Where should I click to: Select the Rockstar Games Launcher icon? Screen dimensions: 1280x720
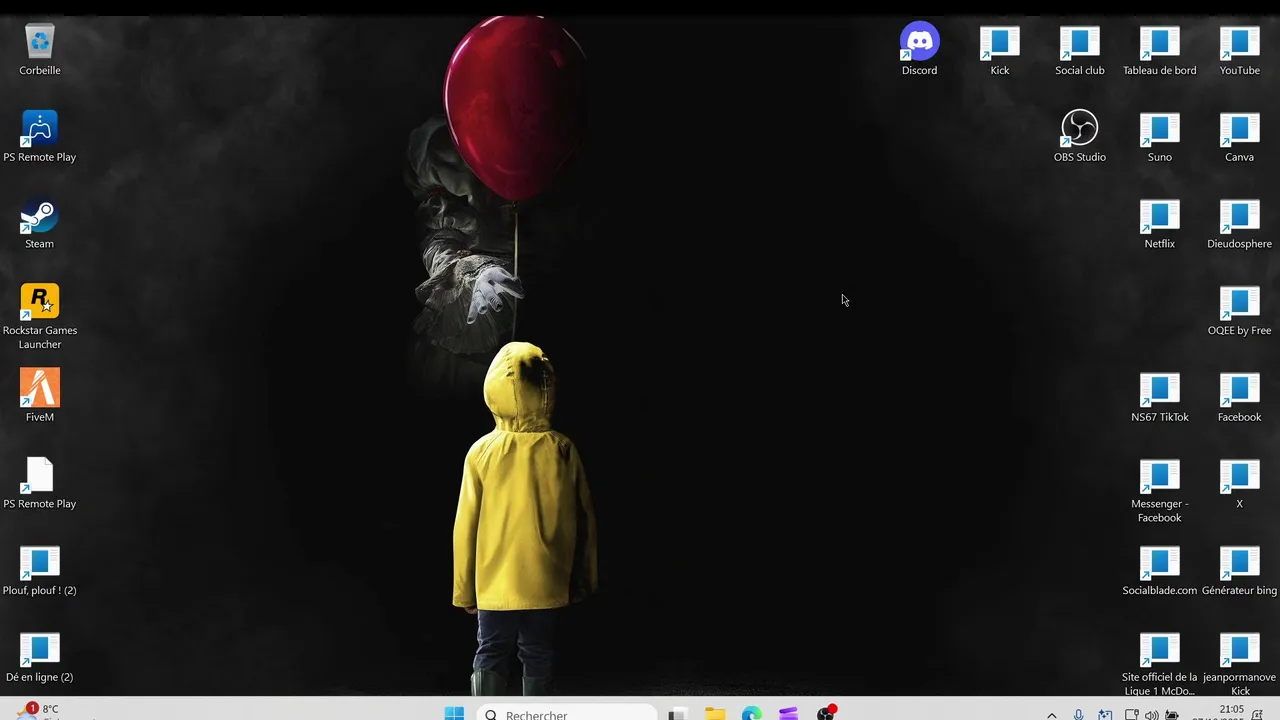click(40, 317)
